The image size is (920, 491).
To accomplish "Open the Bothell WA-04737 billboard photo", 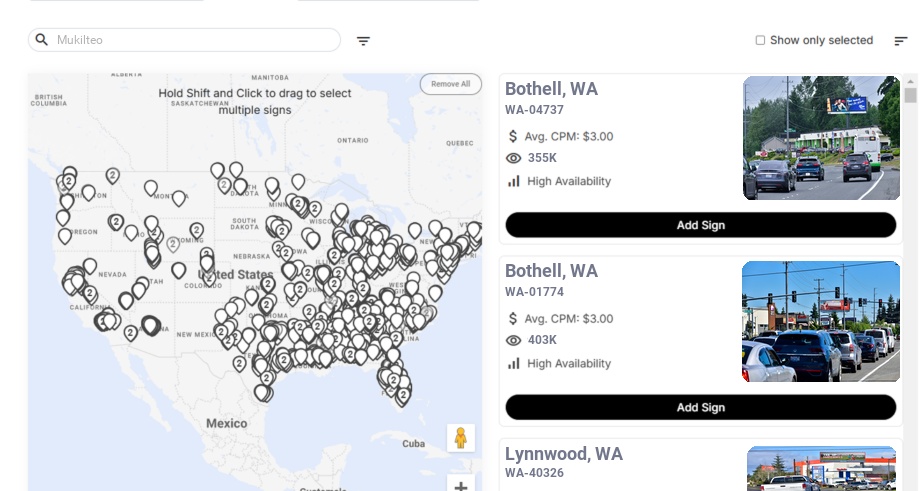I will click(821, 138).
